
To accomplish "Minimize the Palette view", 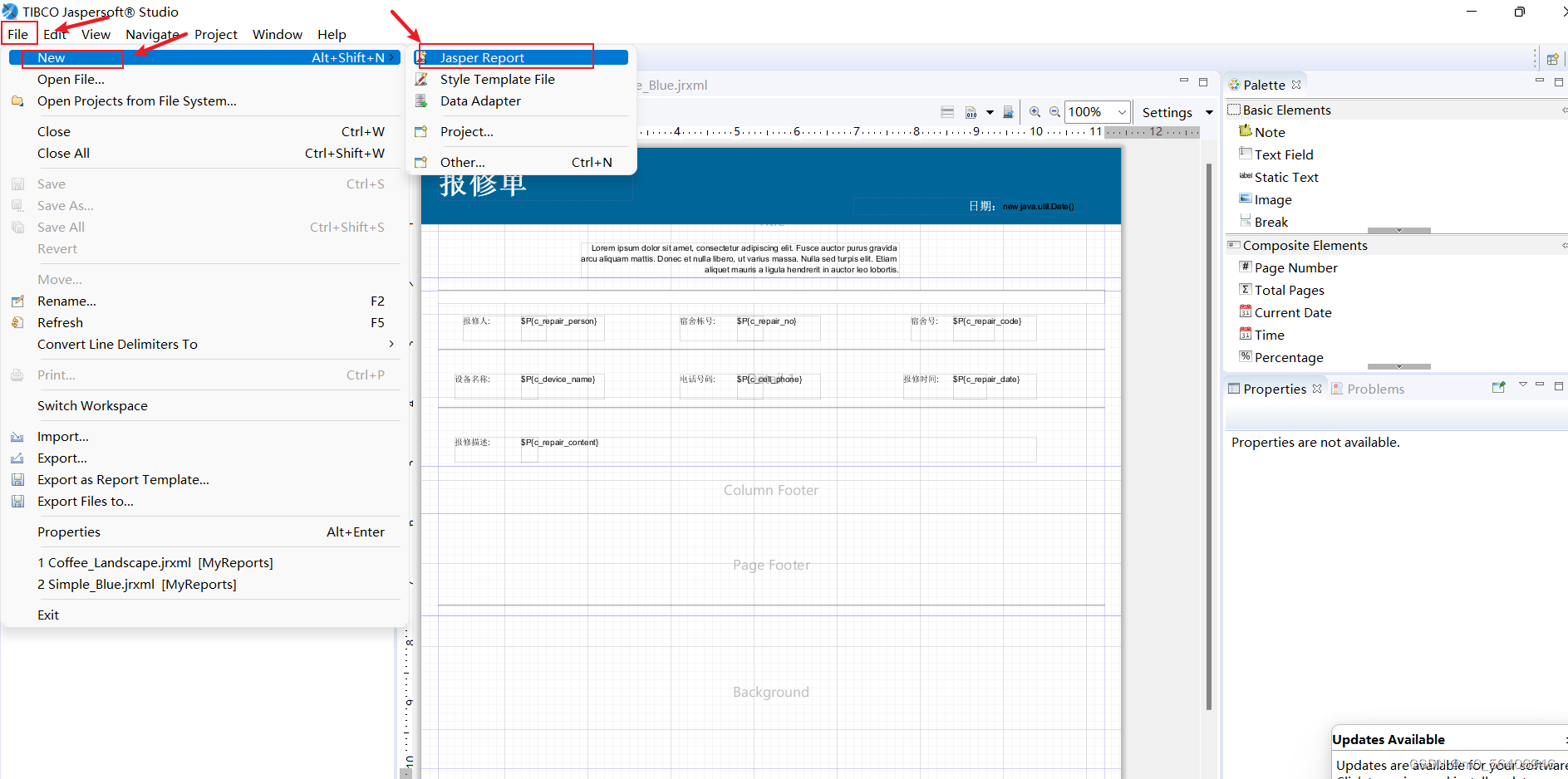I will tap(1539, 81).
